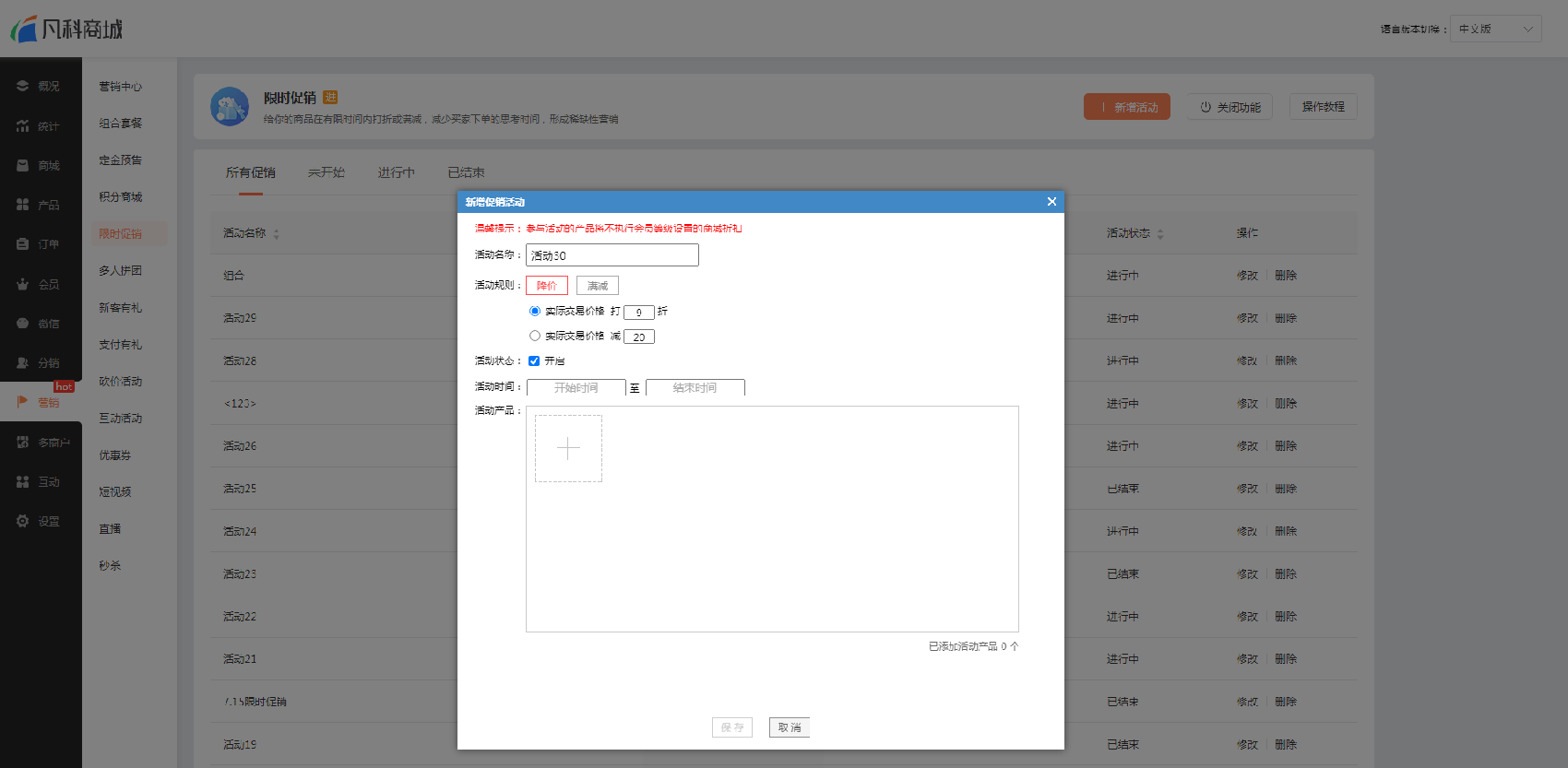
Task: Open the 中文版 language dropdown
Action: pyautogui.click(x=1496, y=29)
